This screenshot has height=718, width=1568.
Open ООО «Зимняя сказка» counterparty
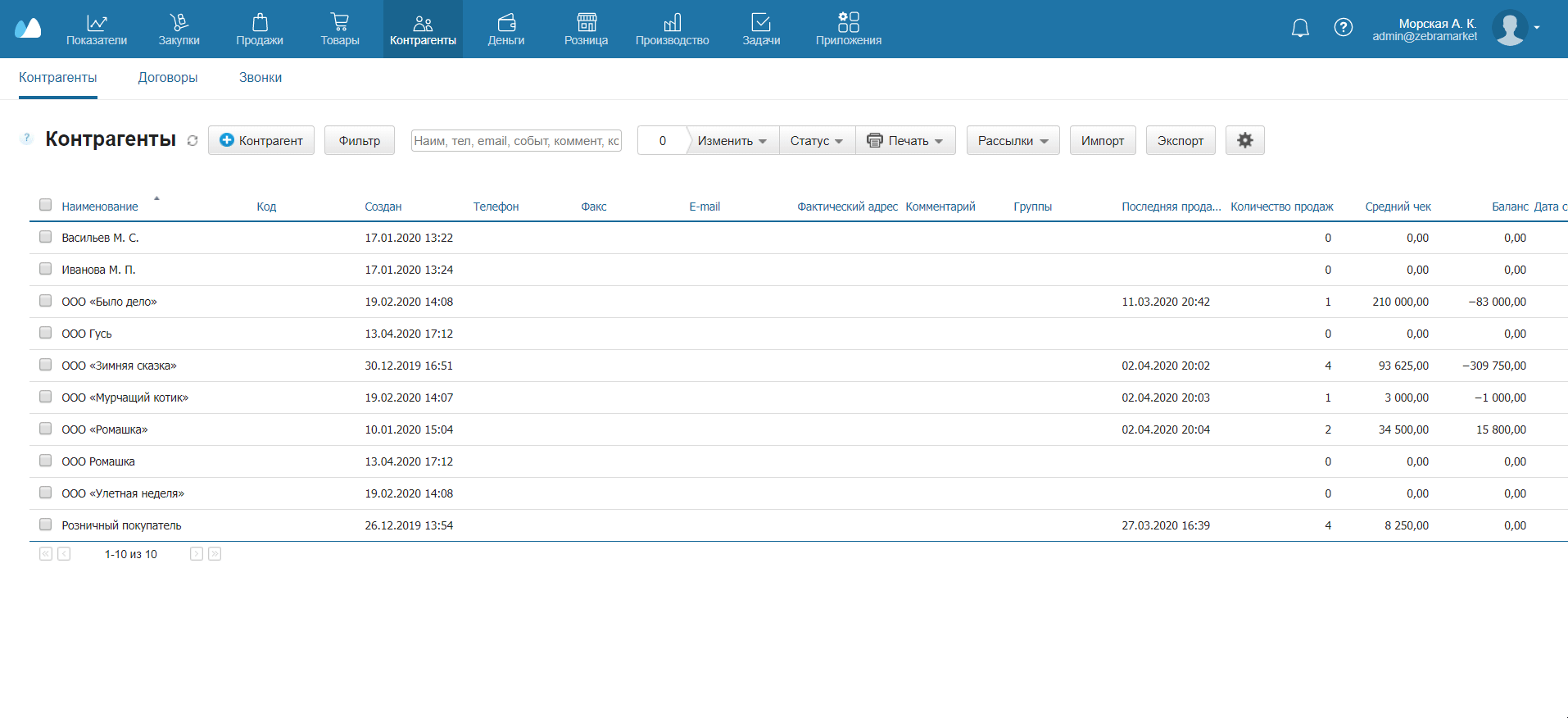119,366
